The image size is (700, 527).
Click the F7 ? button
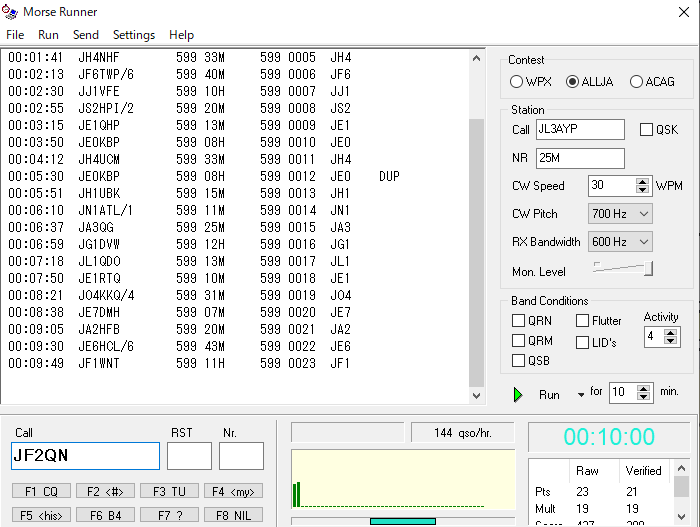click(x=169, y=515)
